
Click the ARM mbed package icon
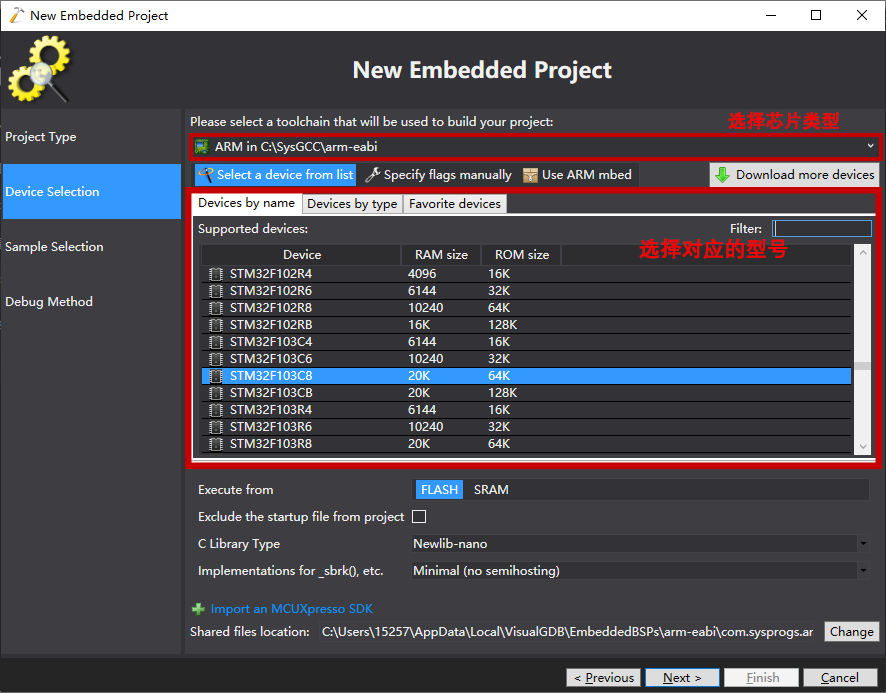coord(530,175)
